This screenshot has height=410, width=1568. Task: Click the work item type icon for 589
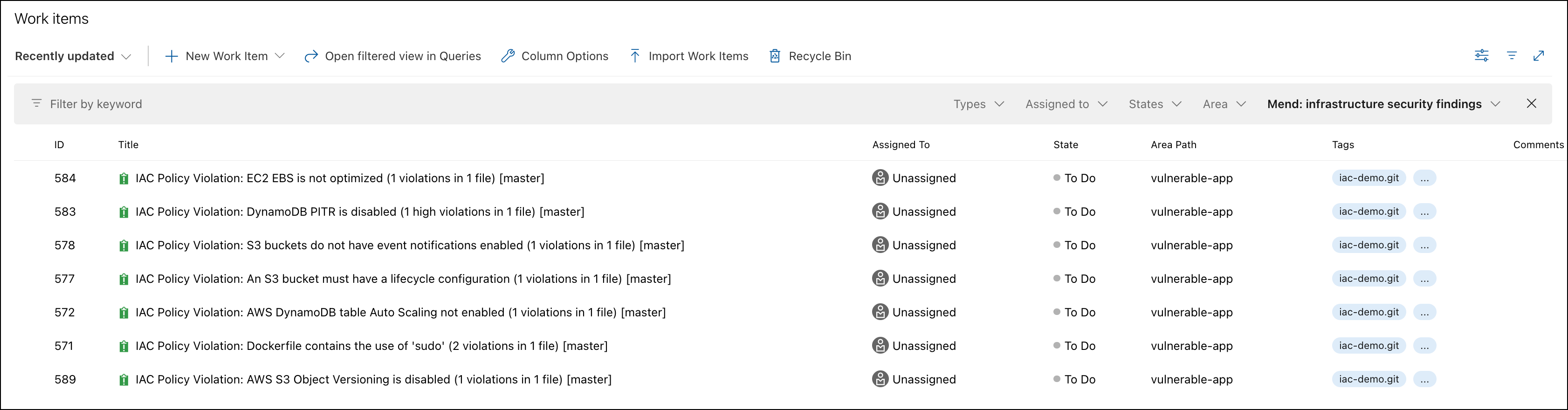tap(124, 379)
